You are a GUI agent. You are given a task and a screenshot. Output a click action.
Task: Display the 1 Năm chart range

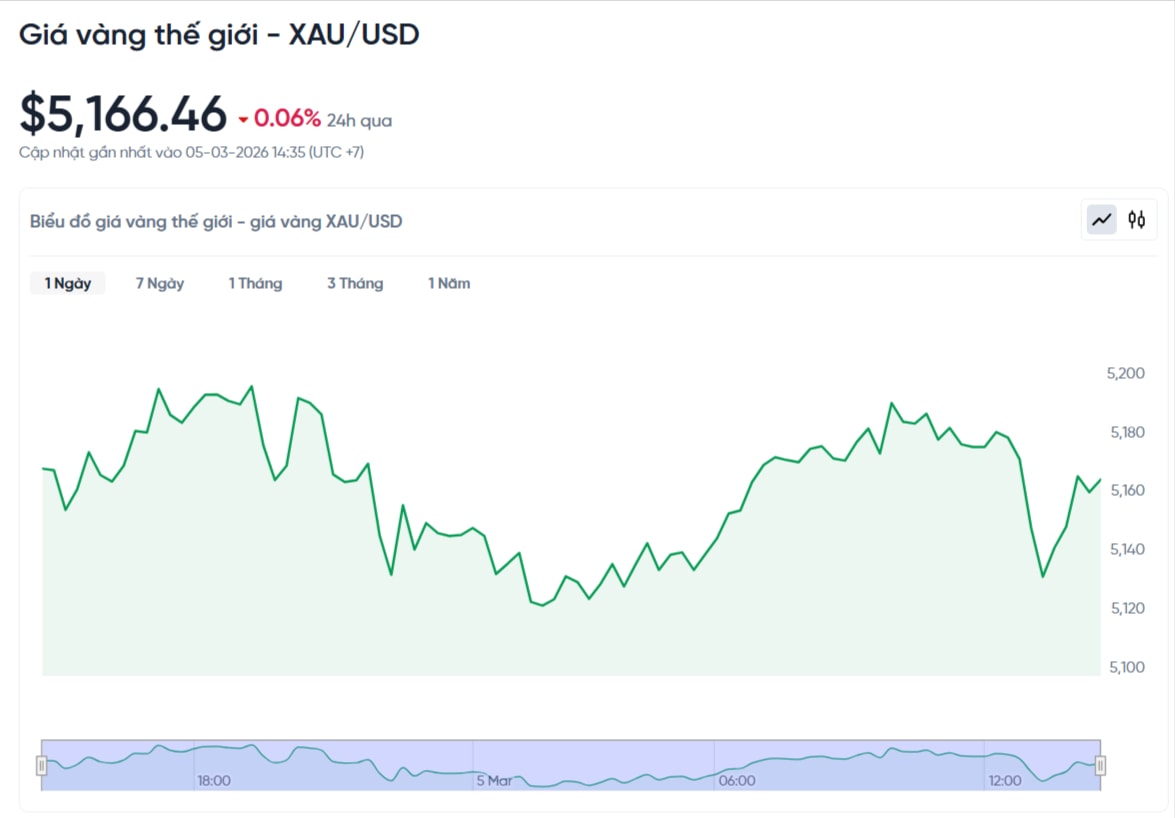point(449,283)
